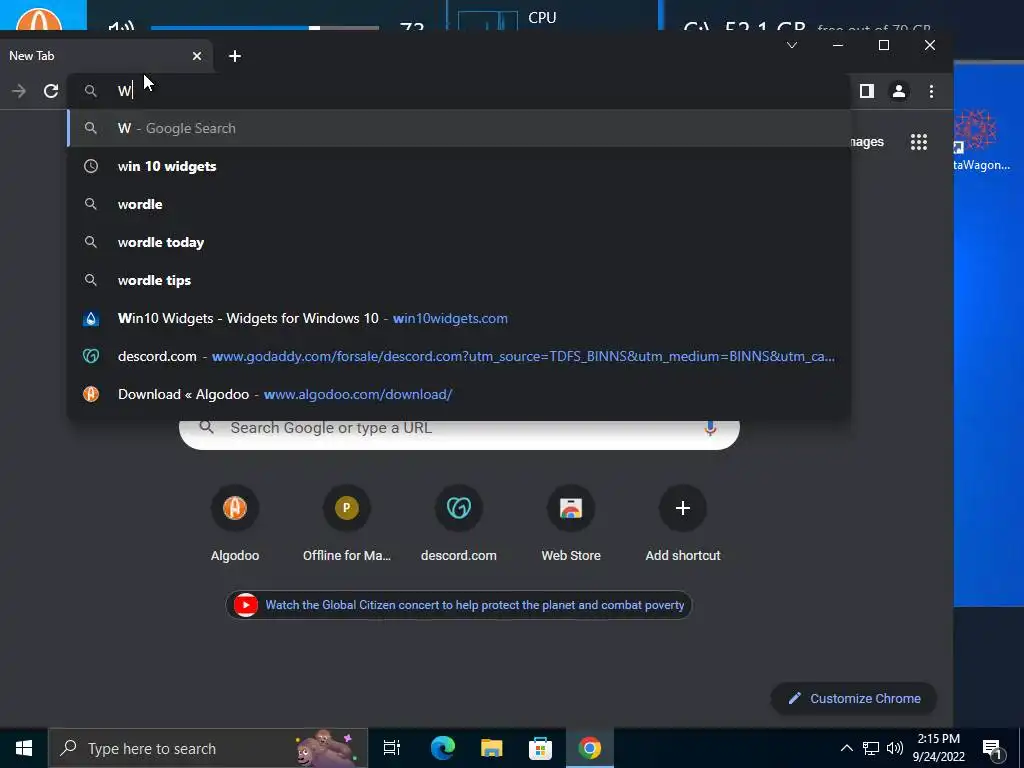Select the 'W - Google Search' suggestion
This screenshot has height=768, width=1024.
pos(458,128)
